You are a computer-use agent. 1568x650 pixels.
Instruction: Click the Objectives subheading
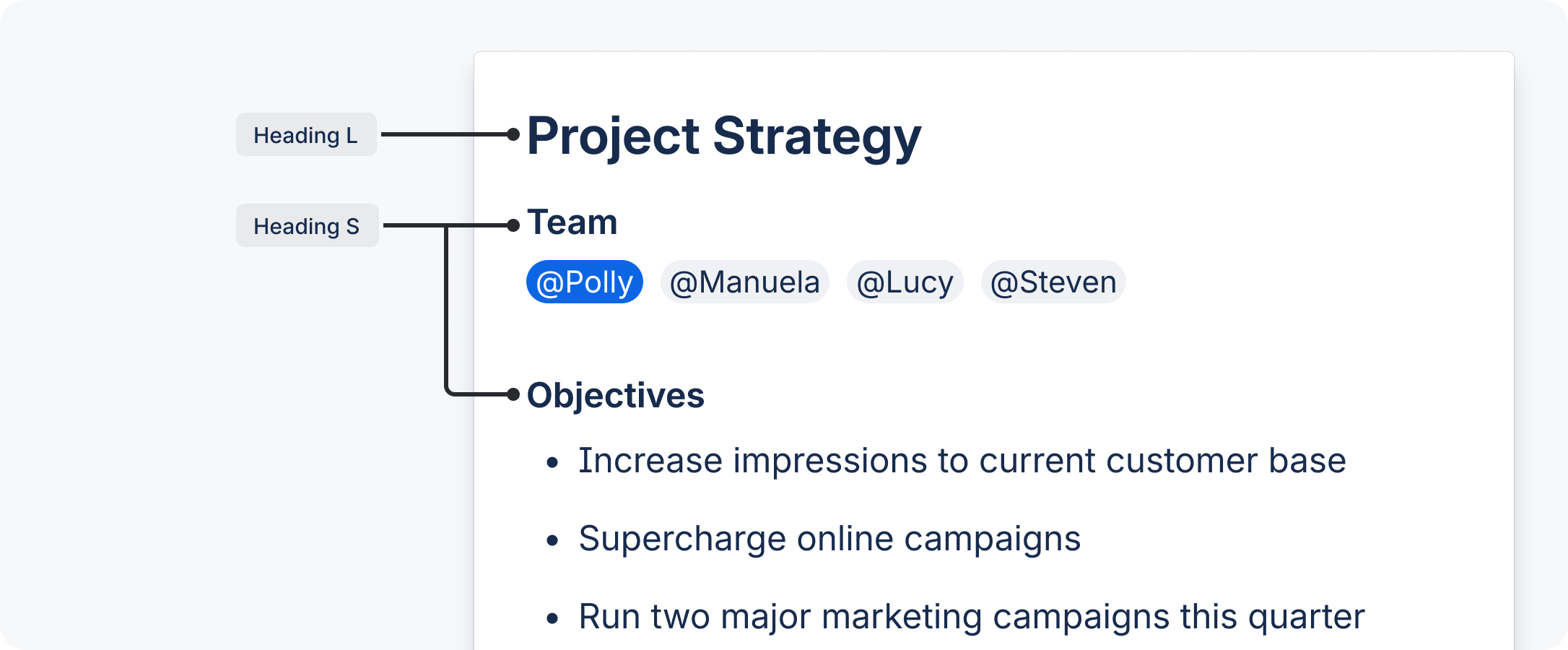pos(615,396)
